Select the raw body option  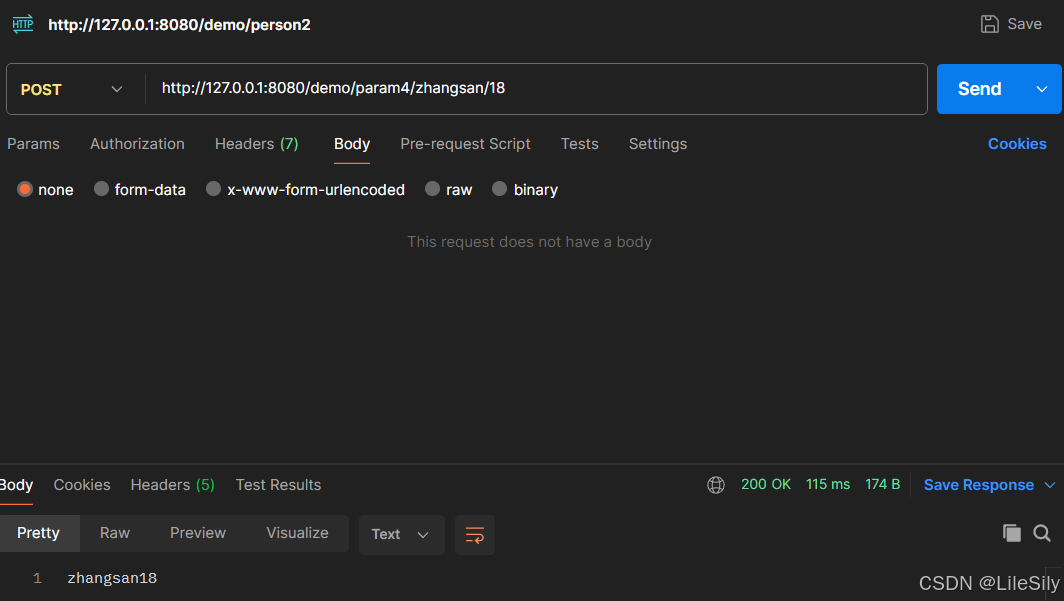pos(432,189)
